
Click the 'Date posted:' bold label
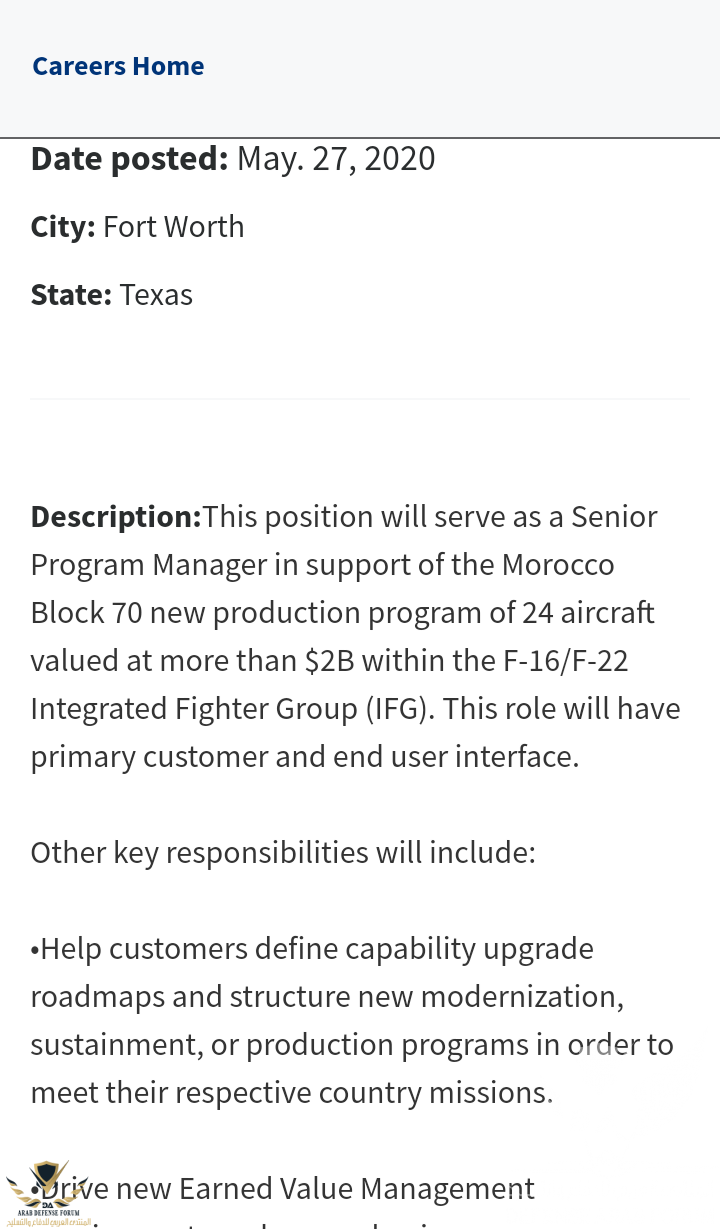129,159
